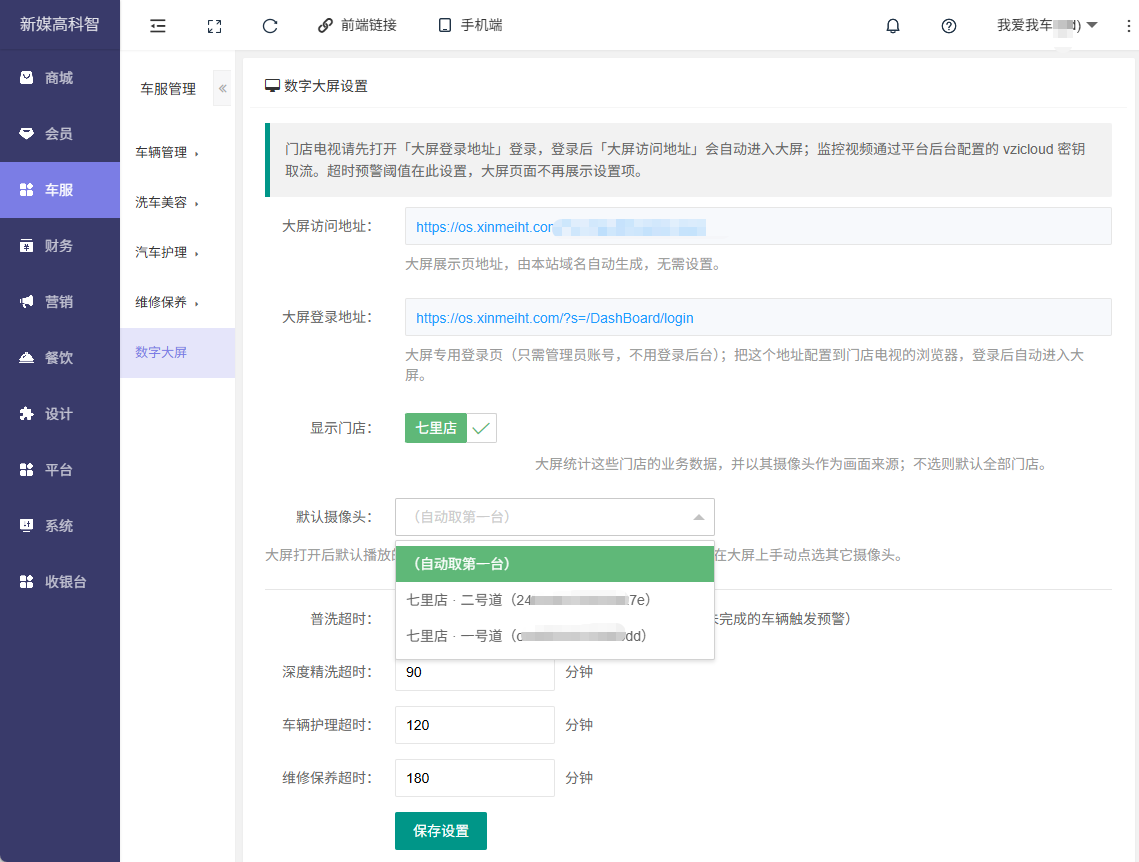Go to 商城 in the sidebar
This screenshot has width=1139, height=862.
pyautogui.click(x=60, y=78)
